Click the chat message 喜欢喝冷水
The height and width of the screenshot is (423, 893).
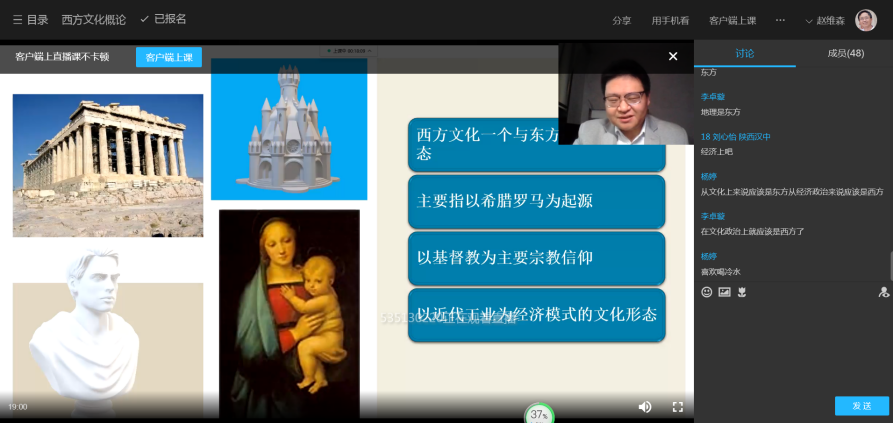point(720,272)
